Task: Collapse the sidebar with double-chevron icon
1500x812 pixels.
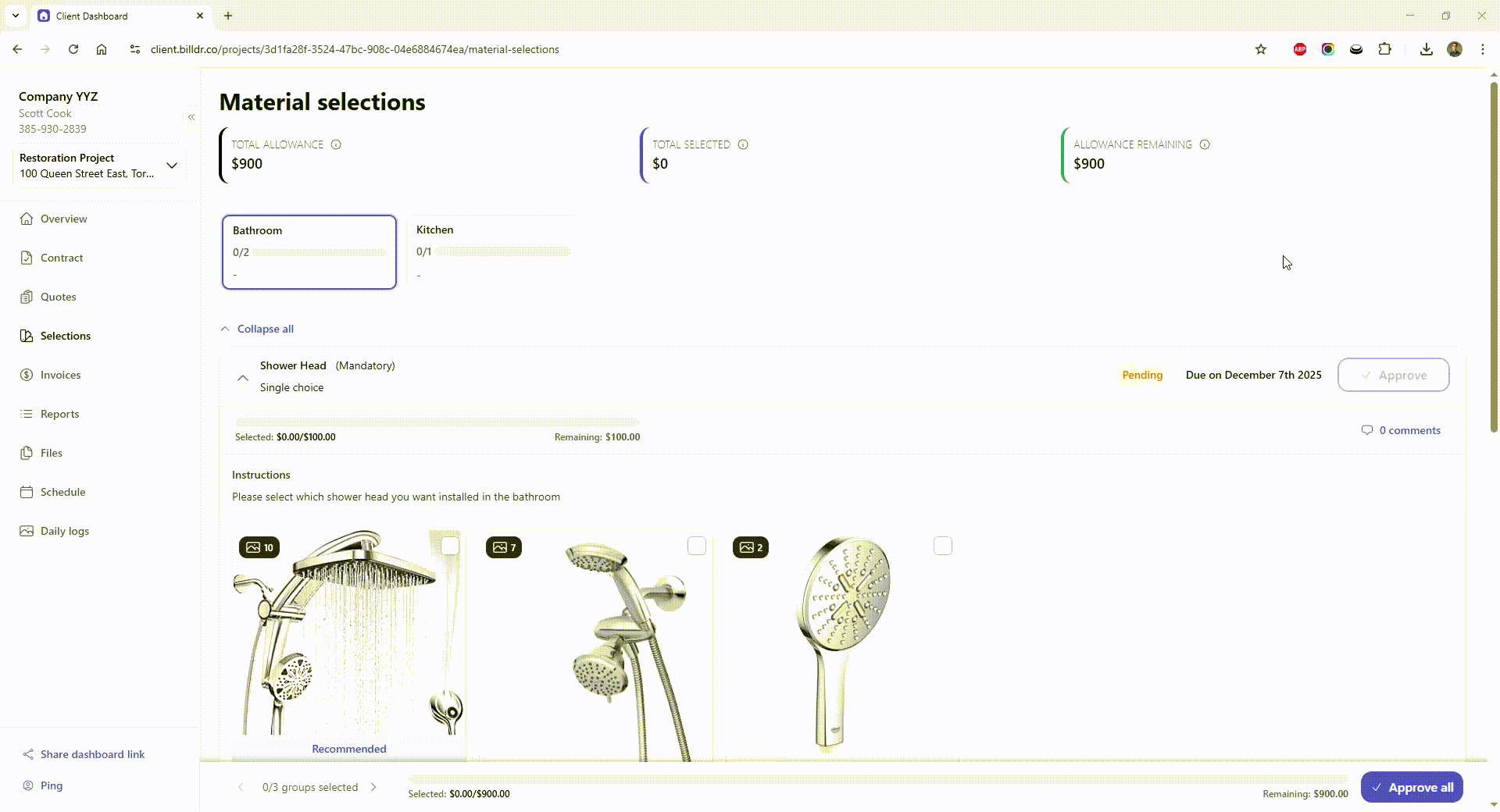Action: 191,117
